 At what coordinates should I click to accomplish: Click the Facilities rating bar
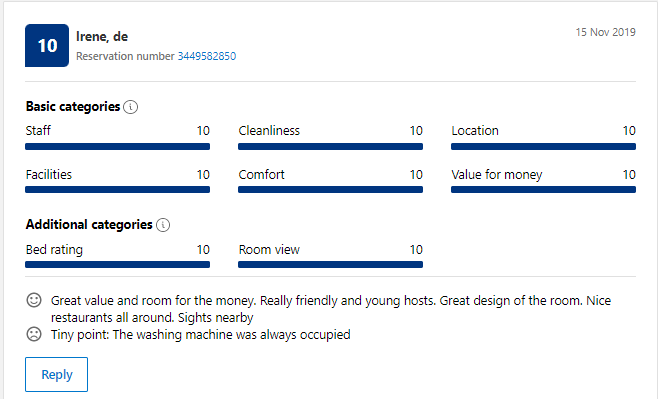(x=118, y=190)
